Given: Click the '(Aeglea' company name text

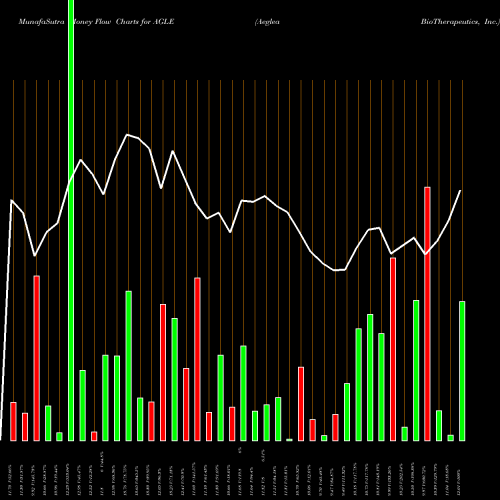Looking at the screenshot, I should pyautogui.click(x=267, y=22).
